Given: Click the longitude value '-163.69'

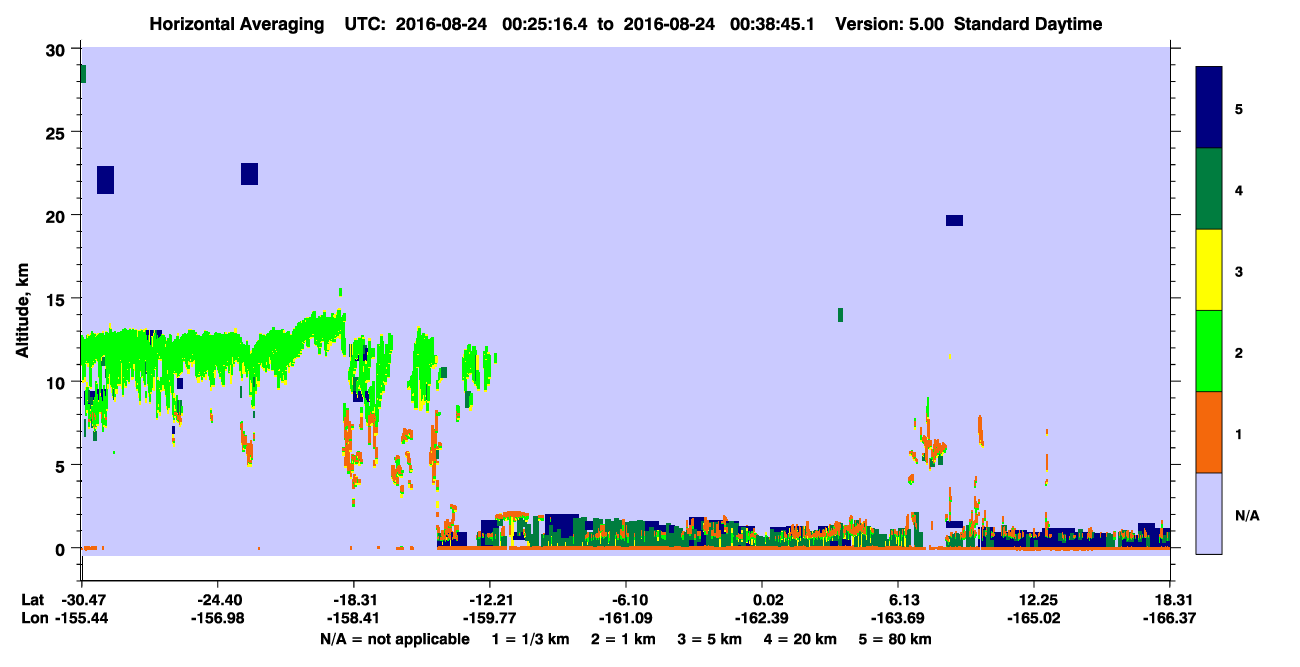Looking at the screenshot, I should coord(898,618).
